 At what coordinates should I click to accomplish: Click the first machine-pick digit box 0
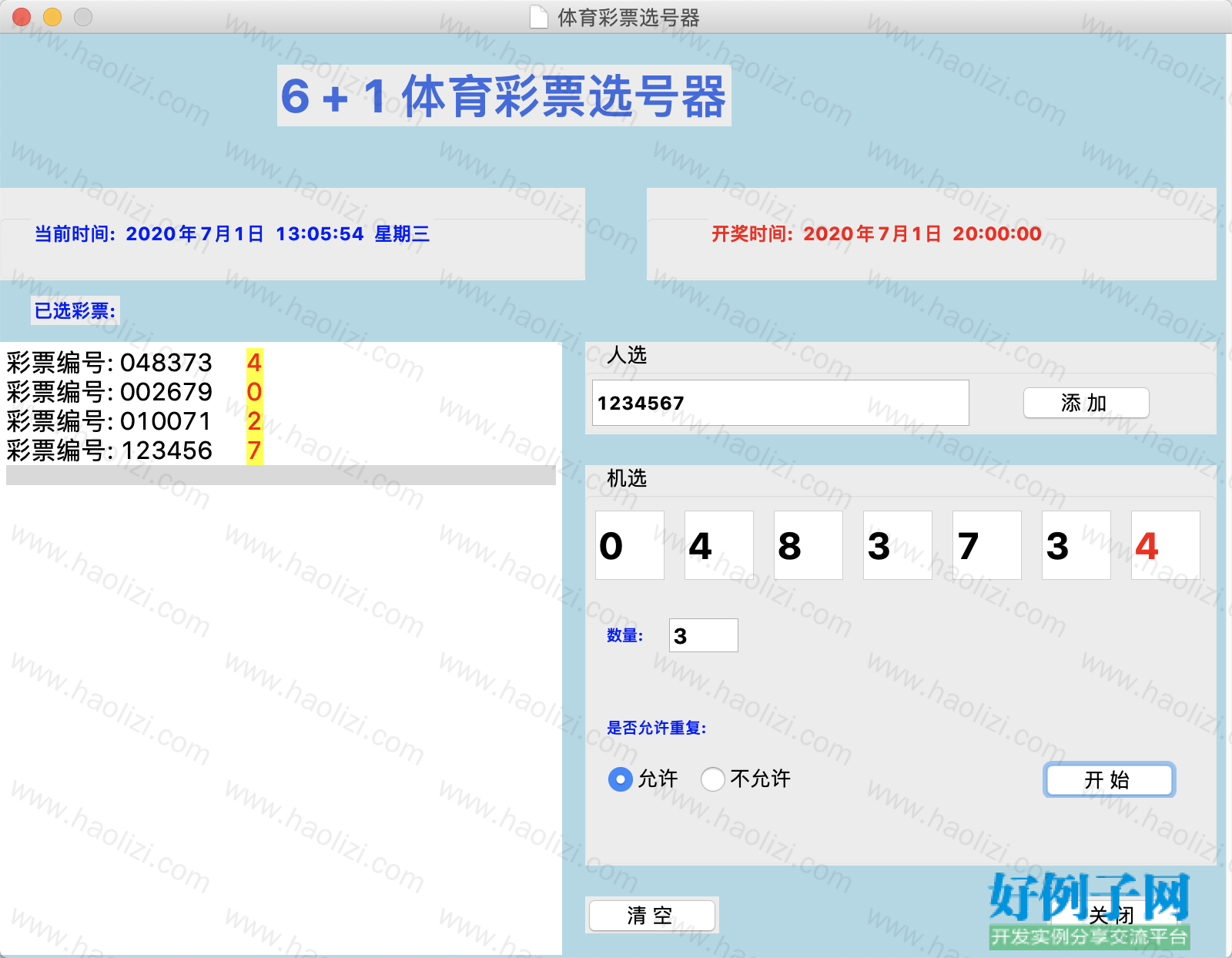click(x=630, y=545)
